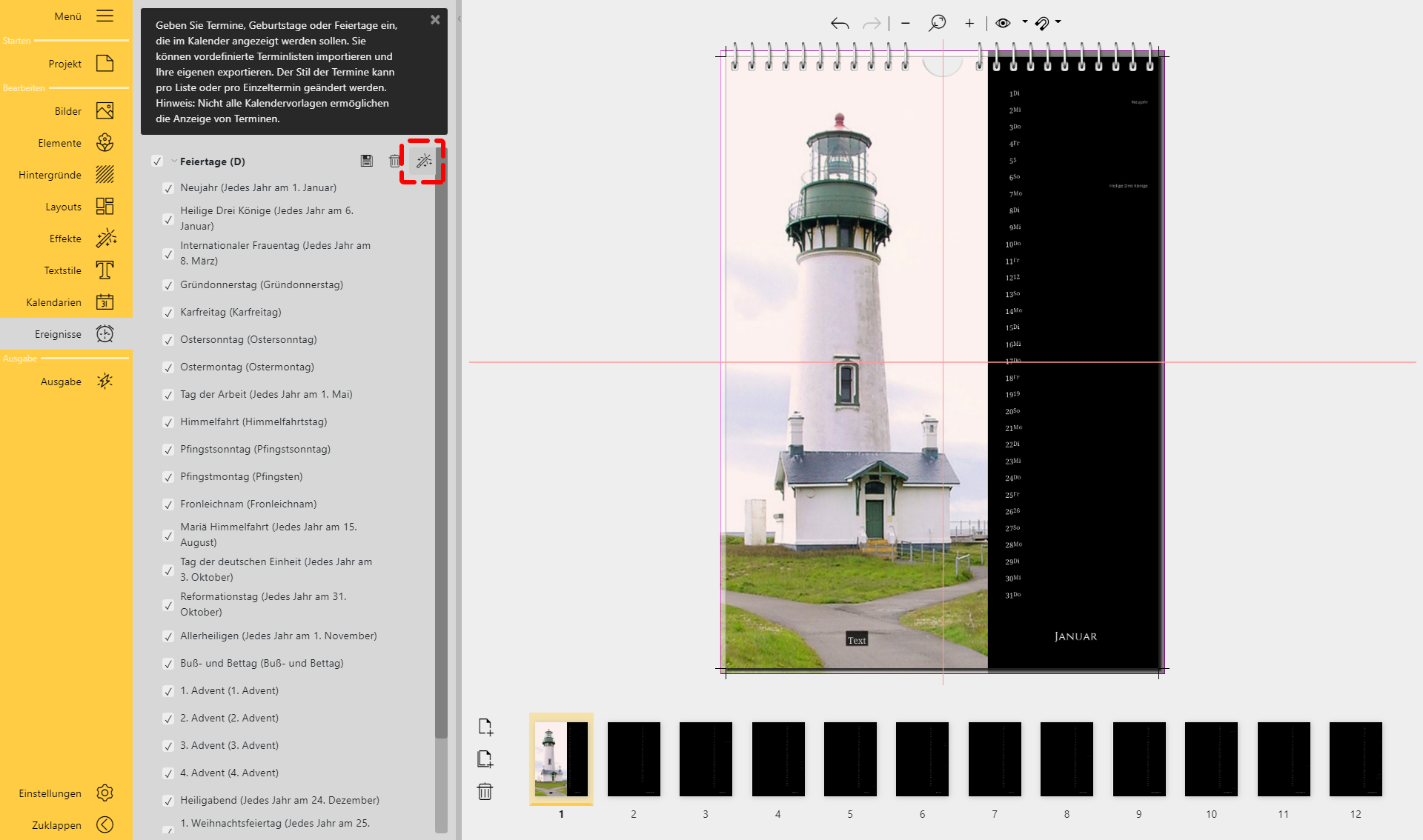Save the Feiertage (D) list
The width and height of the screenshot is (1423, 840).
click(366, 161)
